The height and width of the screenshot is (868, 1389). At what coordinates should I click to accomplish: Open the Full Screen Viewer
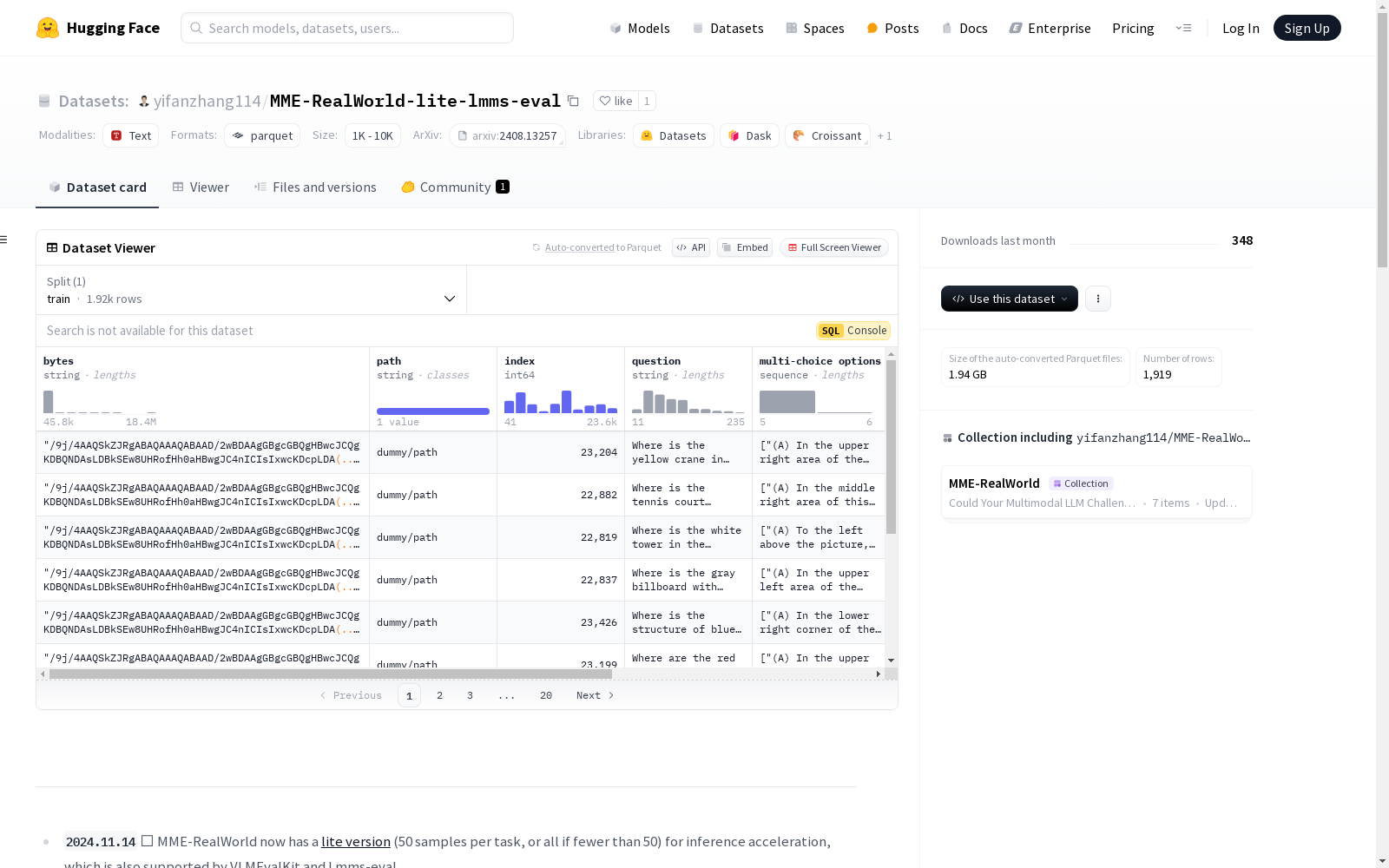coord(834,247)
